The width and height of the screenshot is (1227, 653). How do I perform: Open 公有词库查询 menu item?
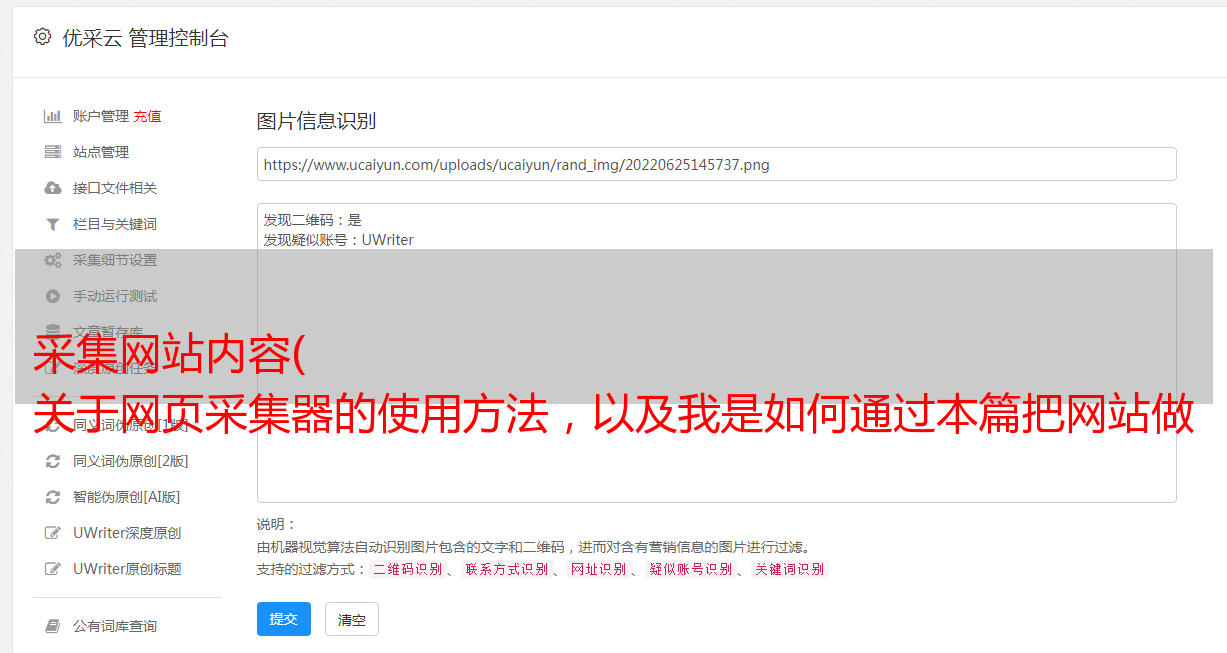[115, 626]
